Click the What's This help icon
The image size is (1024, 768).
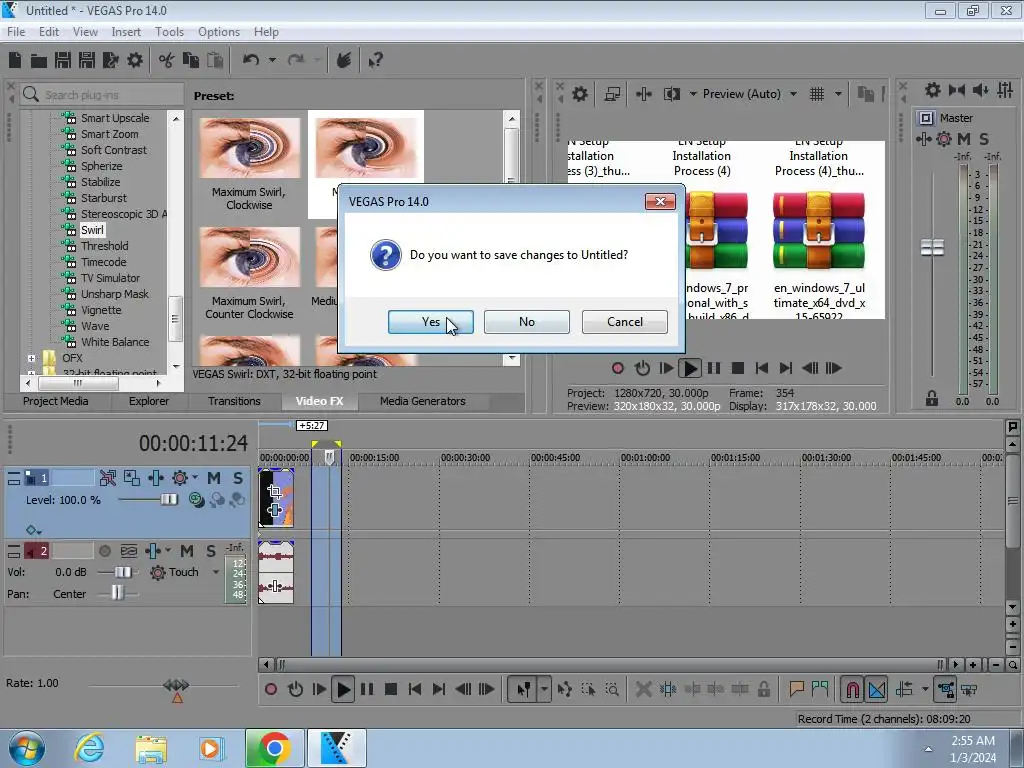click(375, 61)
